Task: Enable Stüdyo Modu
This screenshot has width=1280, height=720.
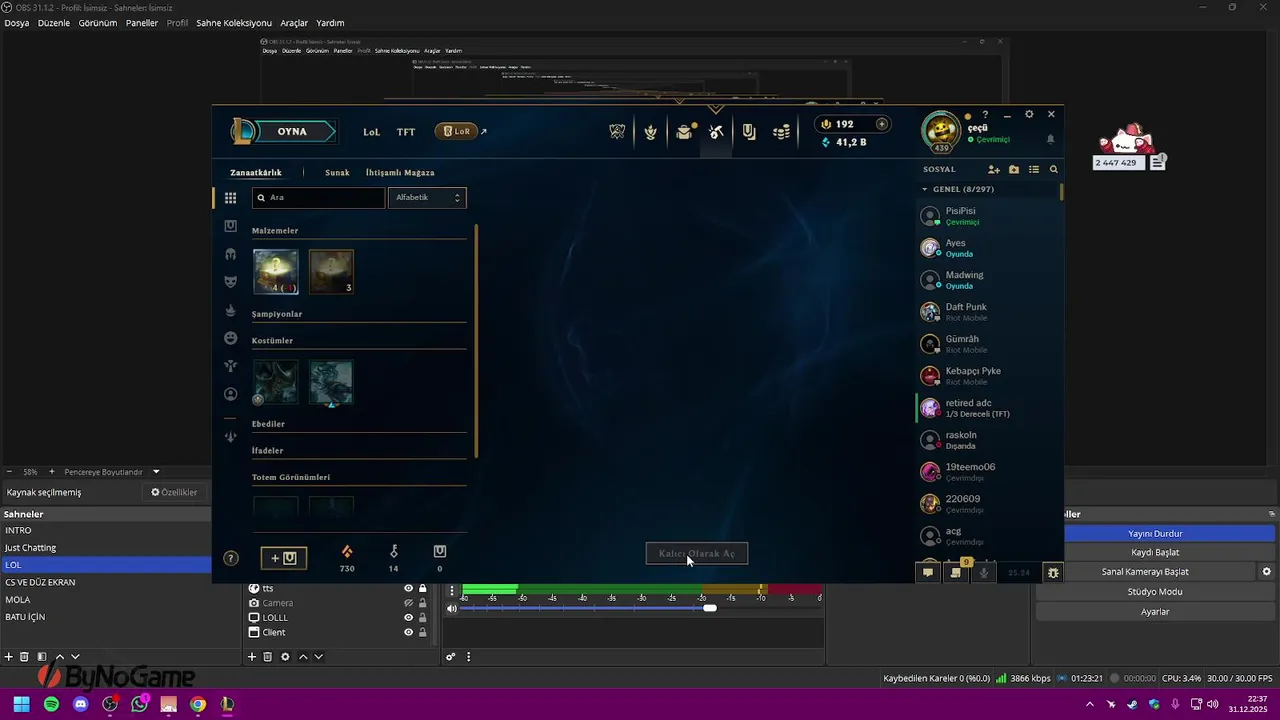Action: click(1155, 592)
